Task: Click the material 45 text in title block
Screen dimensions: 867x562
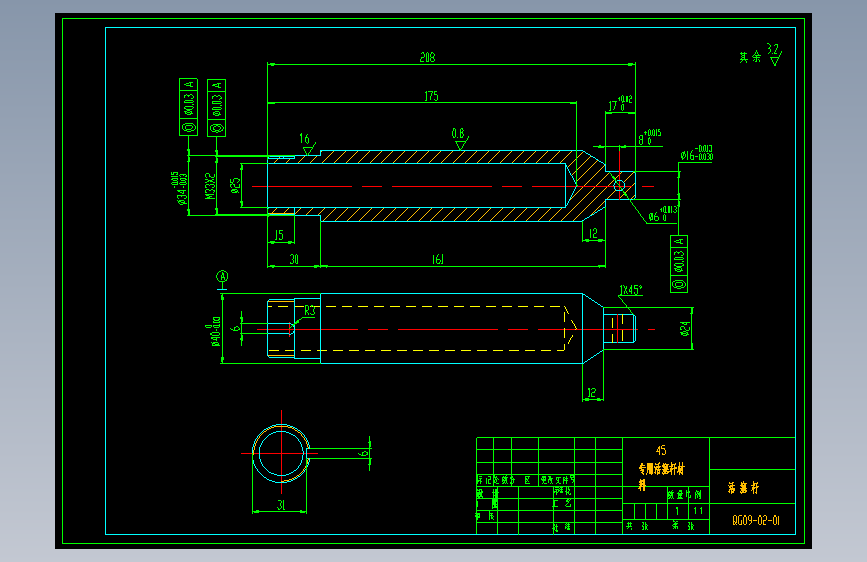Action: point(661,450)
